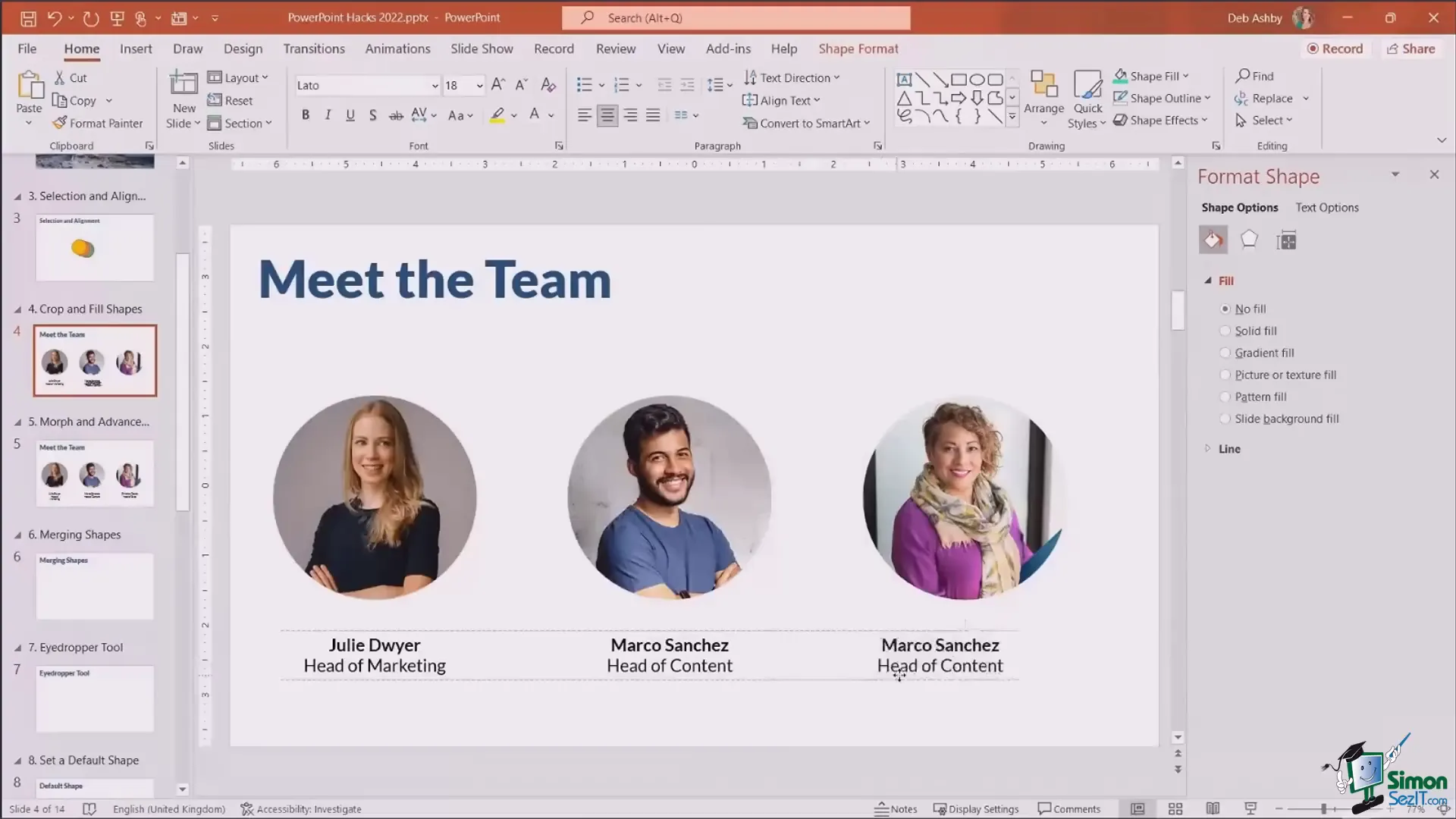Click Reset slide button
The width and height of the screenshot is (1456, 819).
231,100
